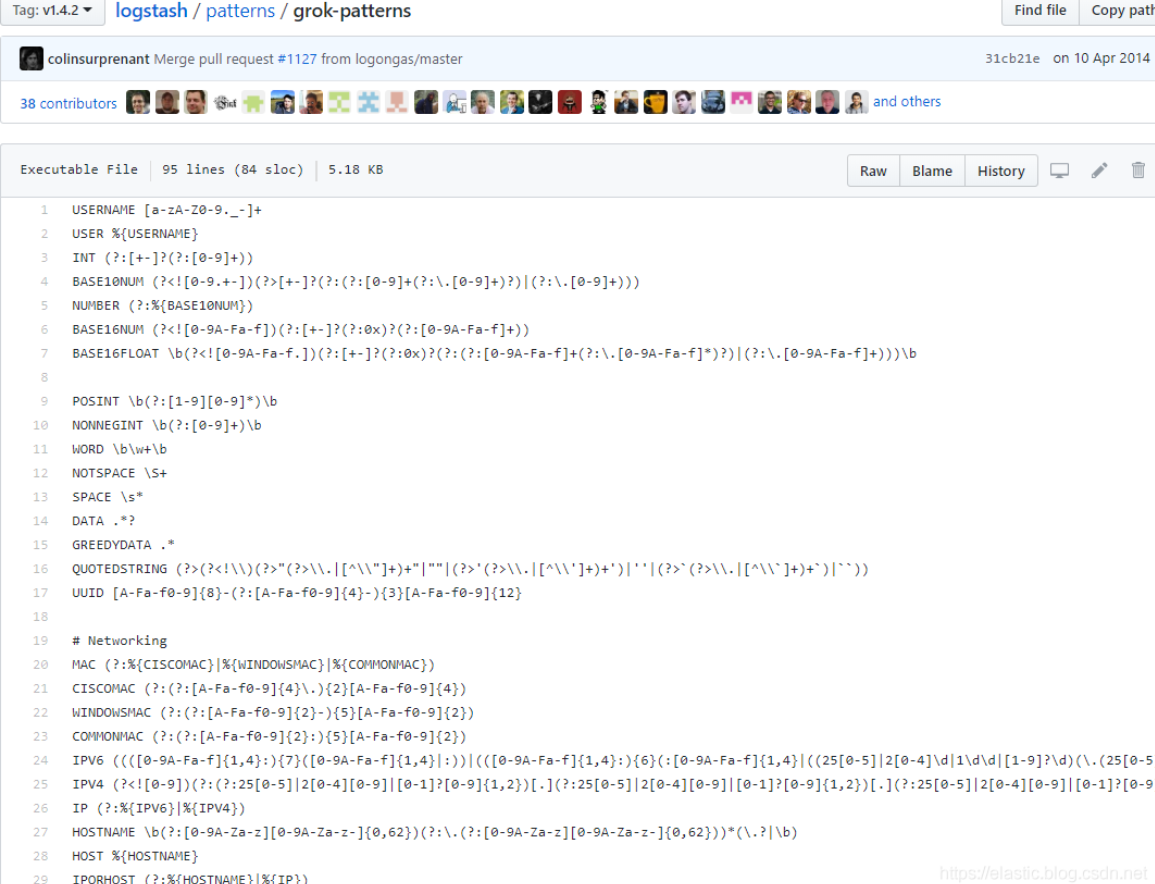Open the yellow coffee mug contributor avatar

(655, 102)
